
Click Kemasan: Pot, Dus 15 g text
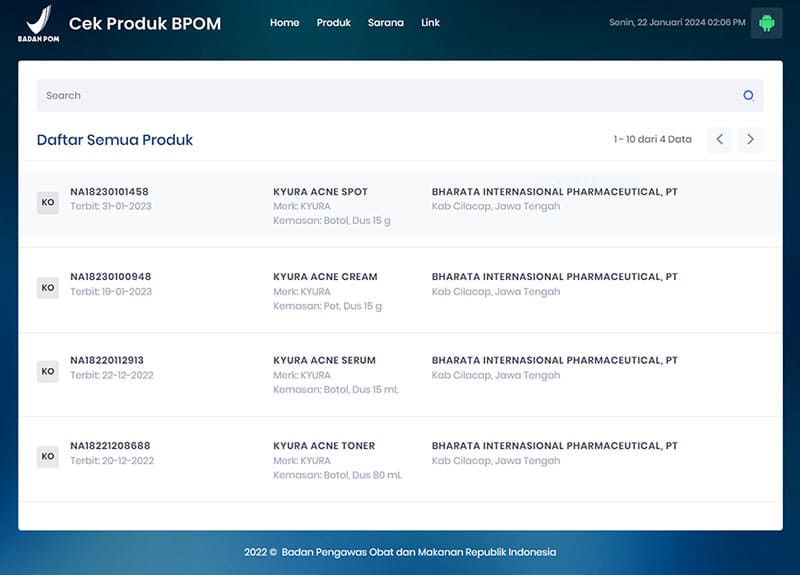click(x=327, y=306)
